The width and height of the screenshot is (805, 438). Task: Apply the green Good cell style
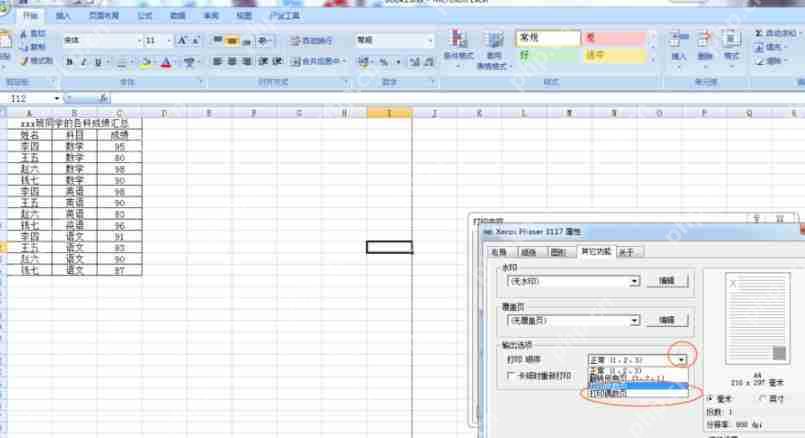pos(548,55)
